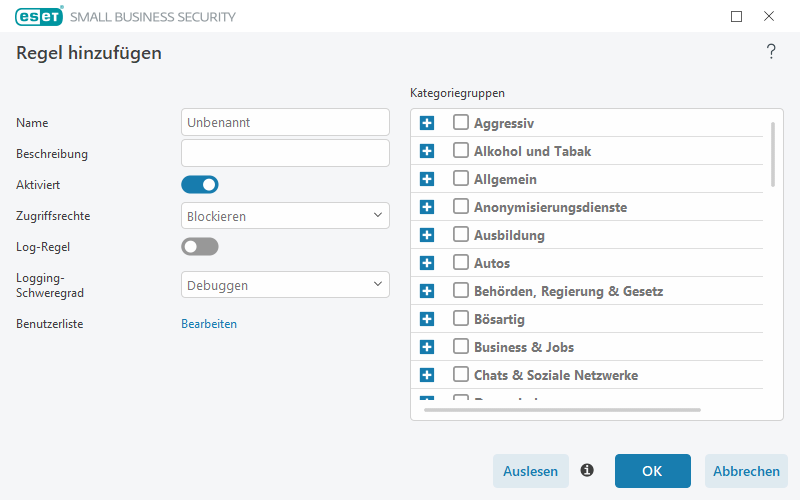
Task: Click the Beschreibung input field
Action: tap(285, 153)
